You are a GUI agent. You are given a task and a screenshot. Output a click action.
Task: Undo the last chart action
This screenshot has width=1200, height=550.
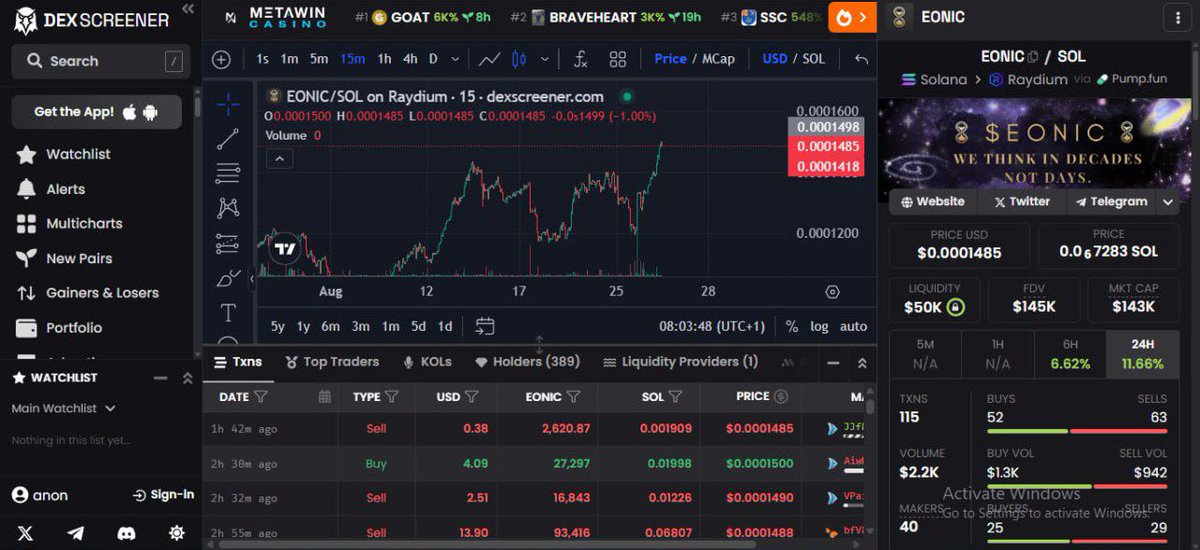[x=861, y=59]
